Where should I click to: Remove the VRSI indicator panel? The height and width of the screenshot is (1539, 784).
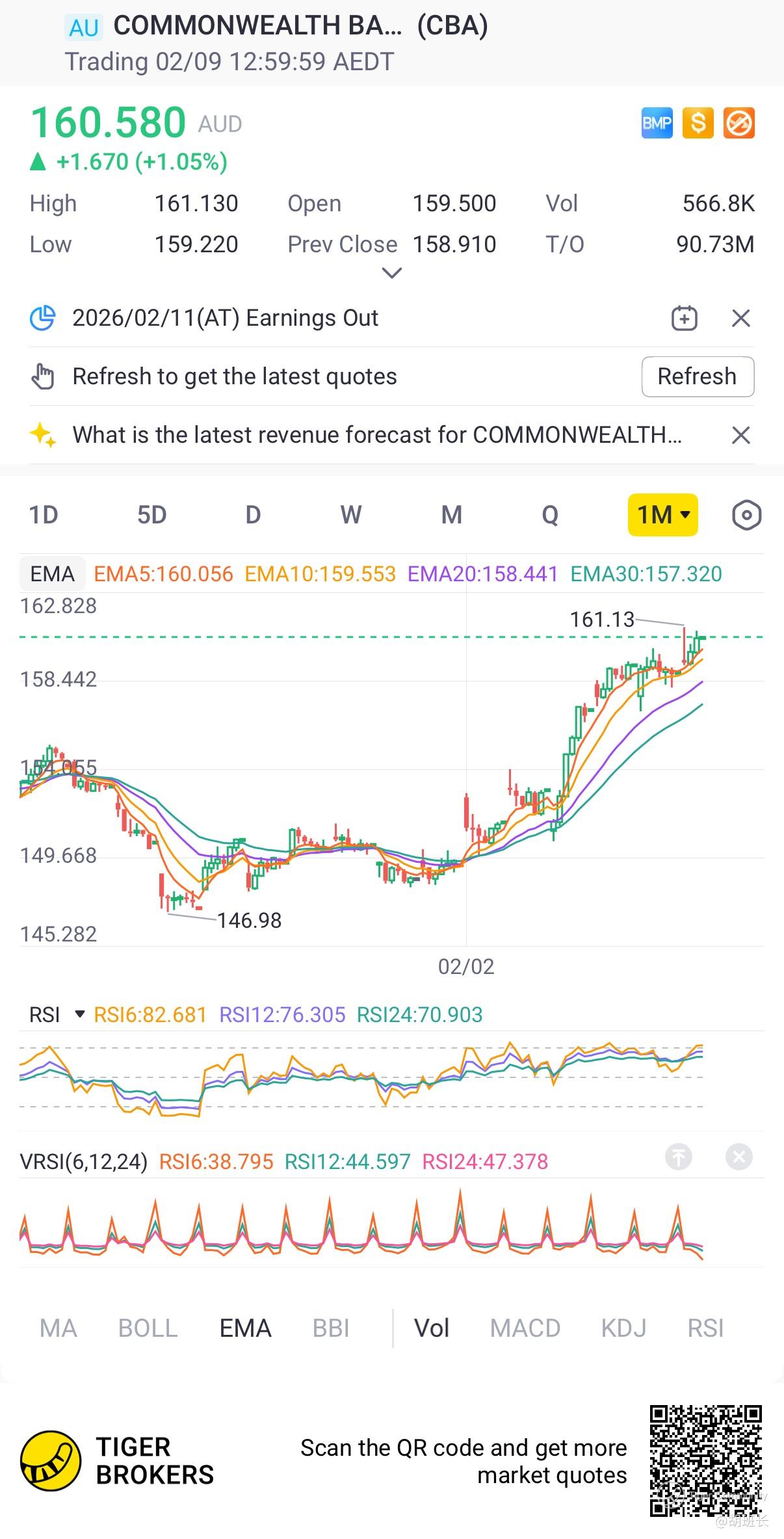pos(739,1157)
